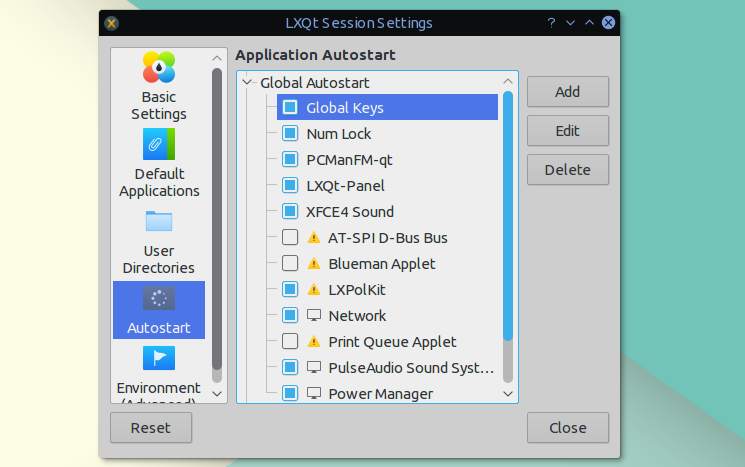Screen dimensions: 745x467
Task: Select the Autostart spinner icon
Action: [159, 298]
